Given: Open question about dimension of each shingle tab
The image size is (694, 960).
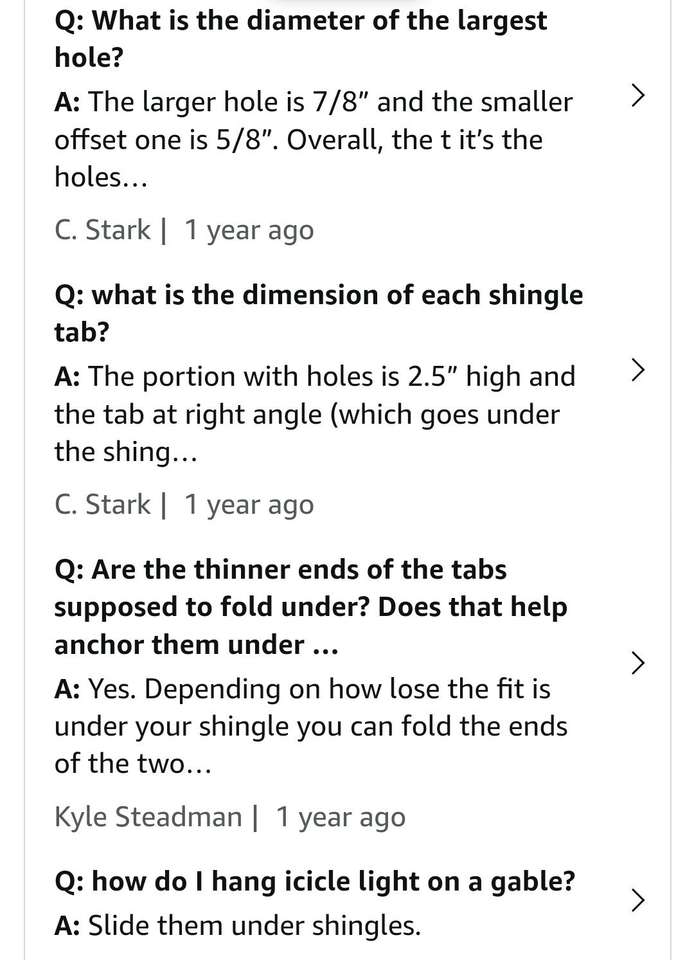Looking at the screenshot, I should pyautogui.click(x=318, y=313).
